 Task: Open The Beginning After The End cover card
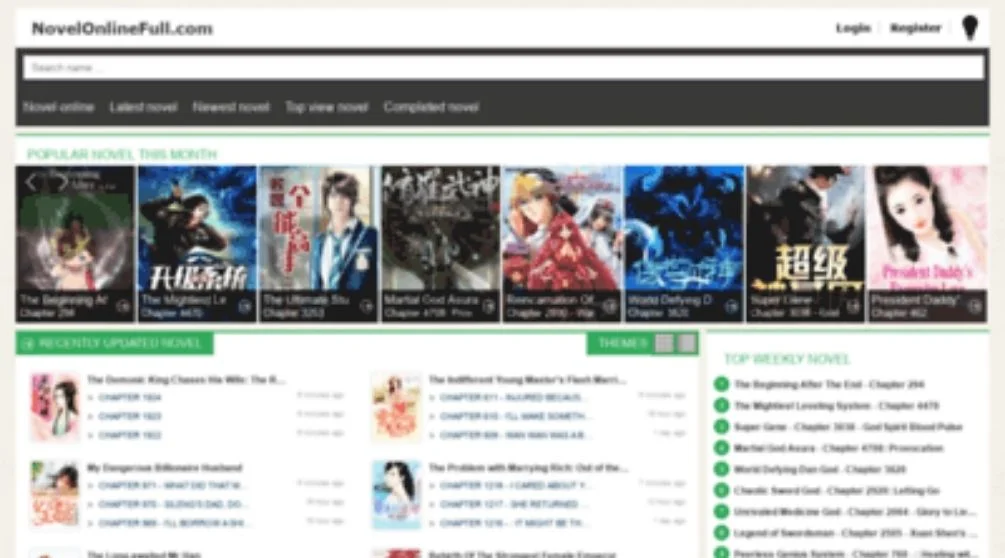tap(75, 243)
